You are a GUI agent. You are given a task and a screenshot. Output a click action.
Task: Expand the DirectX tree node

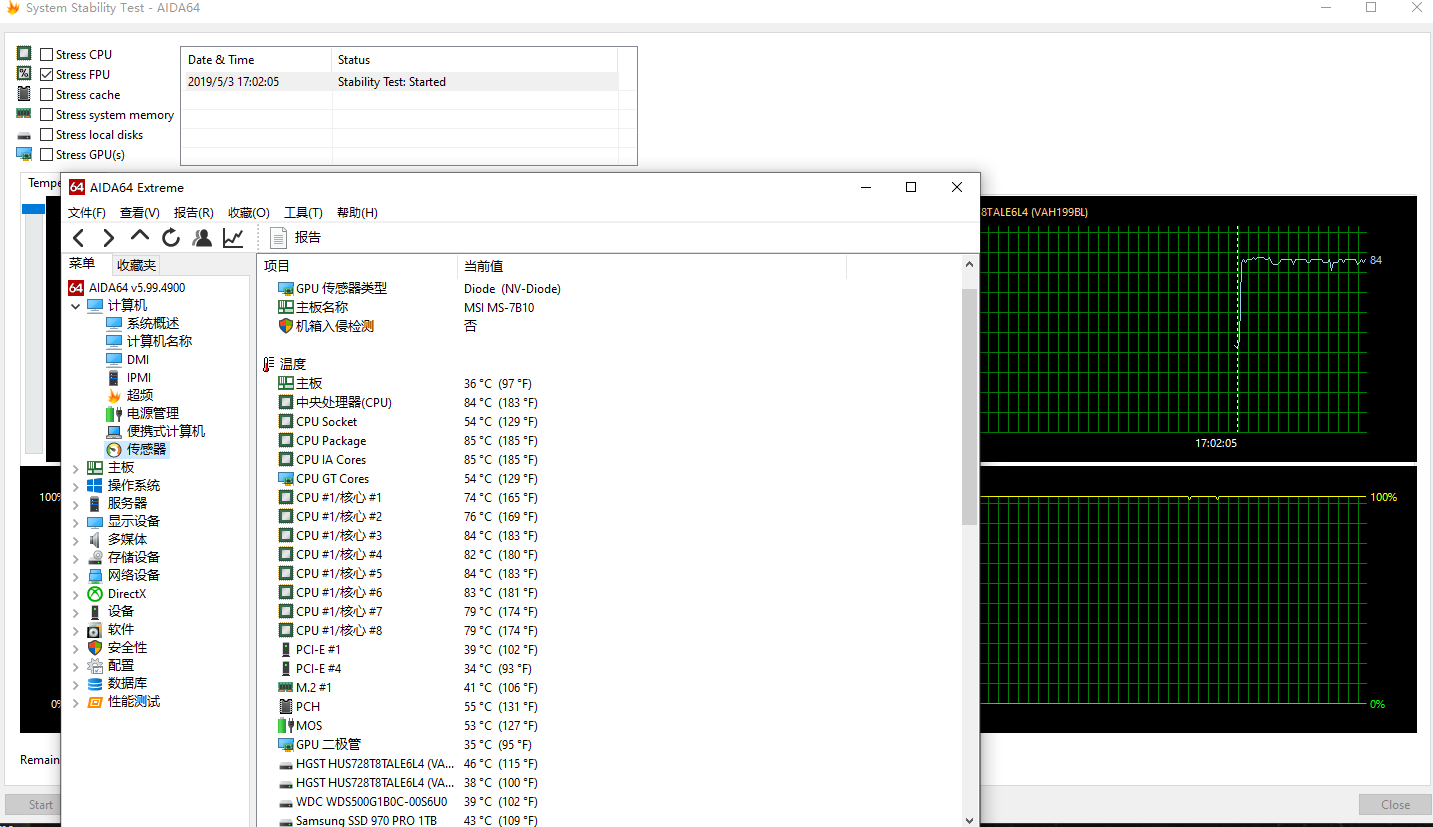pyautogui.click(x=76, y=593)
